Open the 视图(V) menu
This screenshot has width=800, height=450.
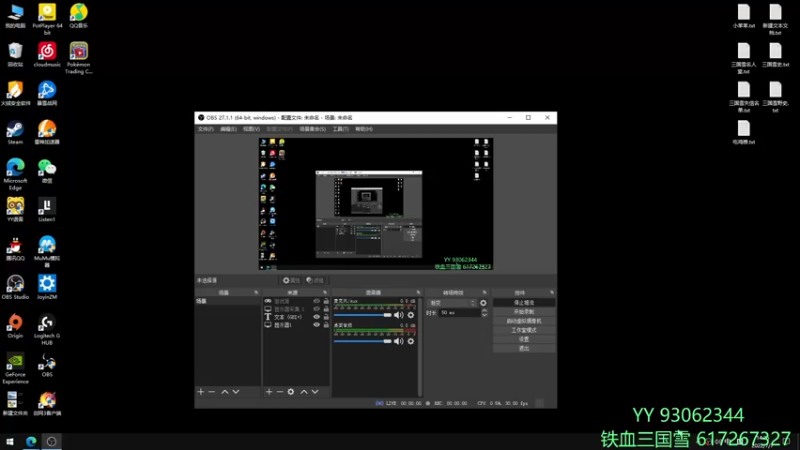coord(251,129)
